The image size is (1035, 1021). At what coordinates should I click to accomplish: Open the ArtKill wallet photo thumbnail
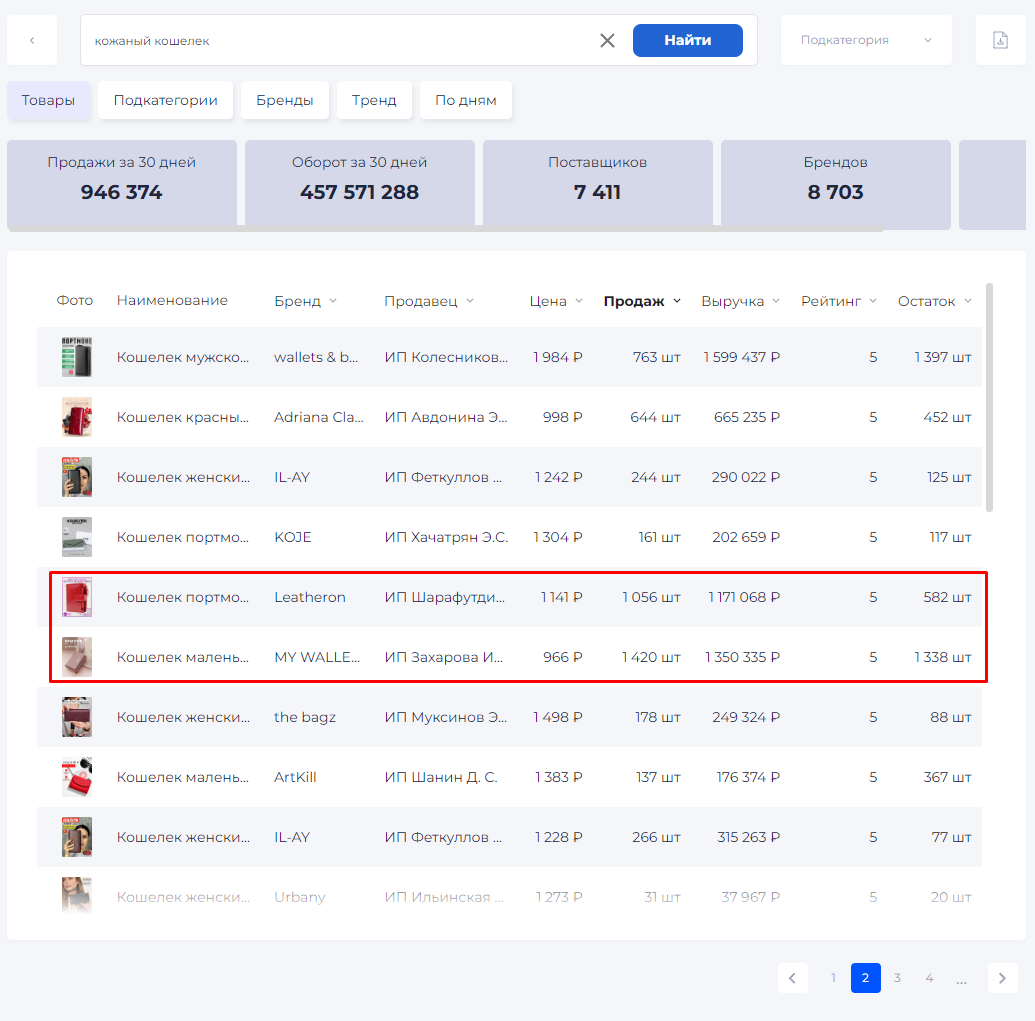coord(77,777)
